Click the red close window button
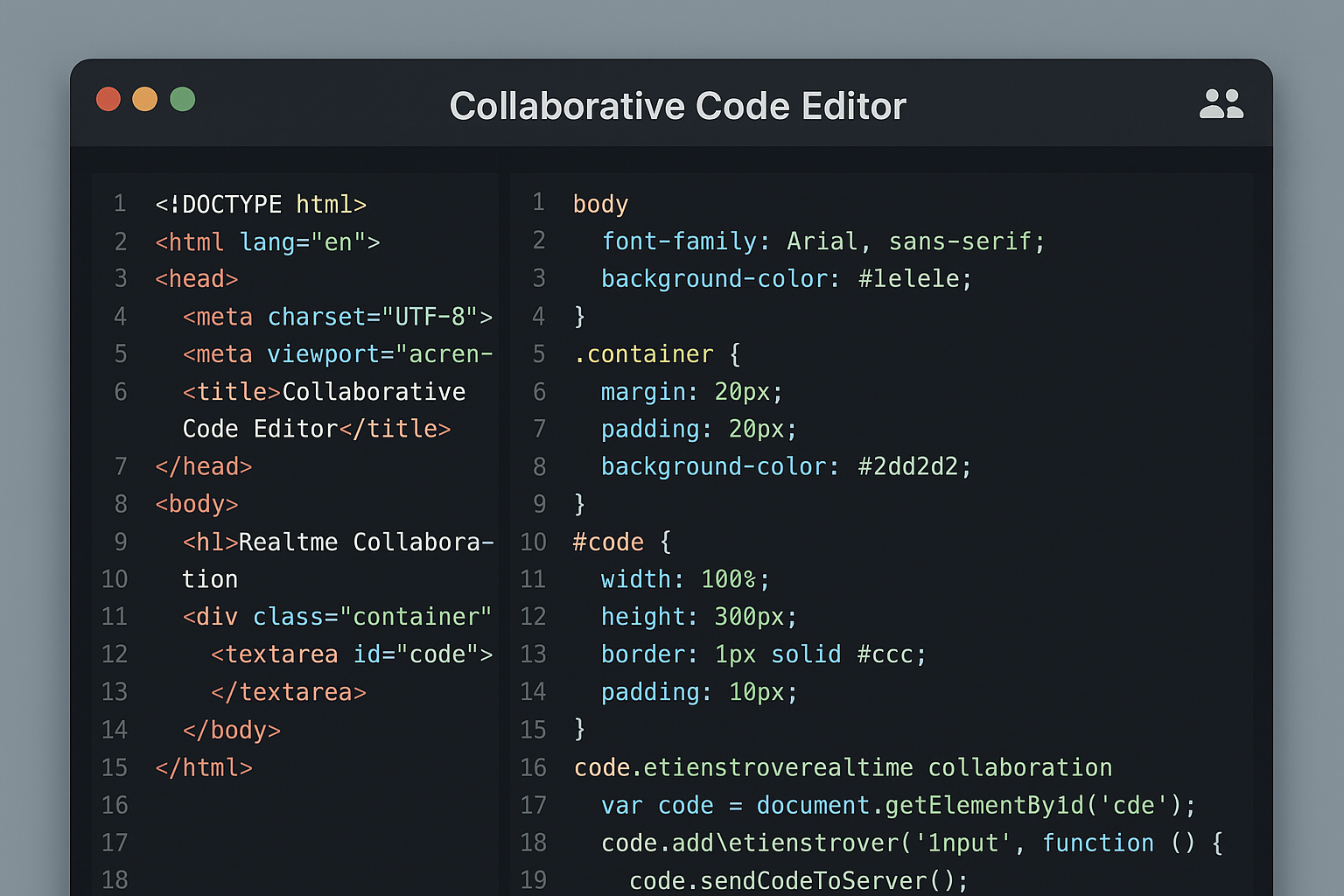The height and width of the screenshot is (896, 1344). click(x=108, y=100)
